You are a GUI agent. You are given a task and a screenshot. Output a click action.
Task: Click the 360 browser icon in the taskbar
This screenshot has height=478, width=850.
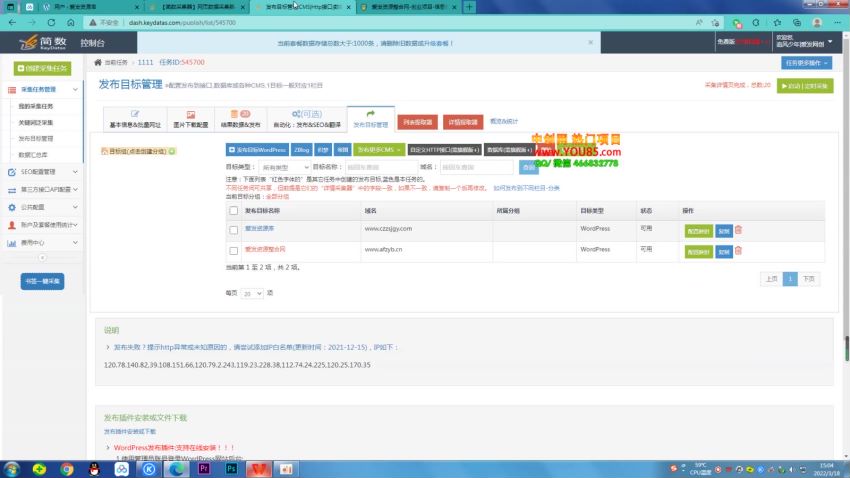[39, 469]
